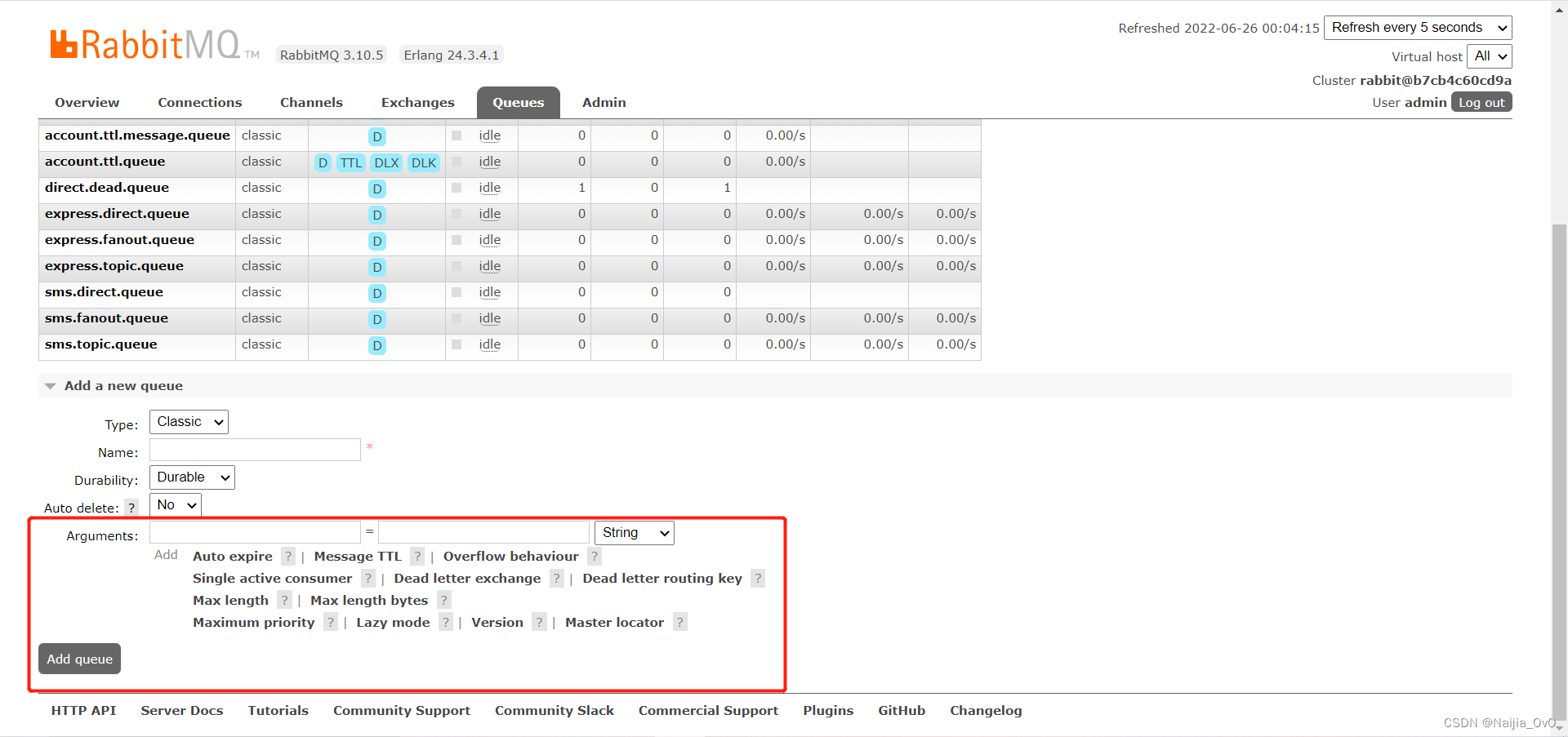Screen dimensions: 1568x737
Task: Open help icon for Maximum priority
Action: tap(331, 623)
